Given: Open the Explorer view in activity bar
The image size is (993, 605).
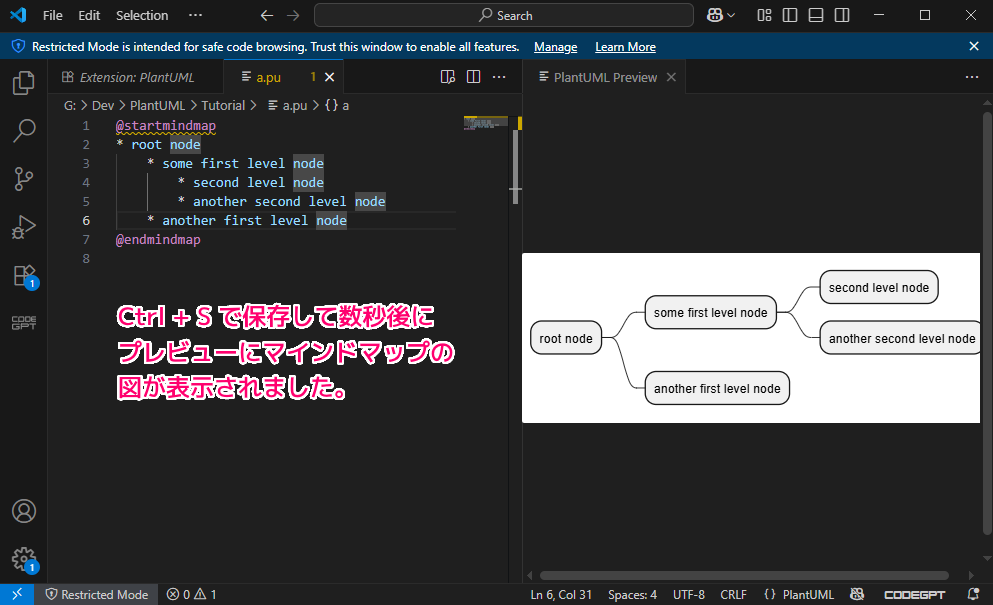Looking at the screenshot, I should point(24,83).
